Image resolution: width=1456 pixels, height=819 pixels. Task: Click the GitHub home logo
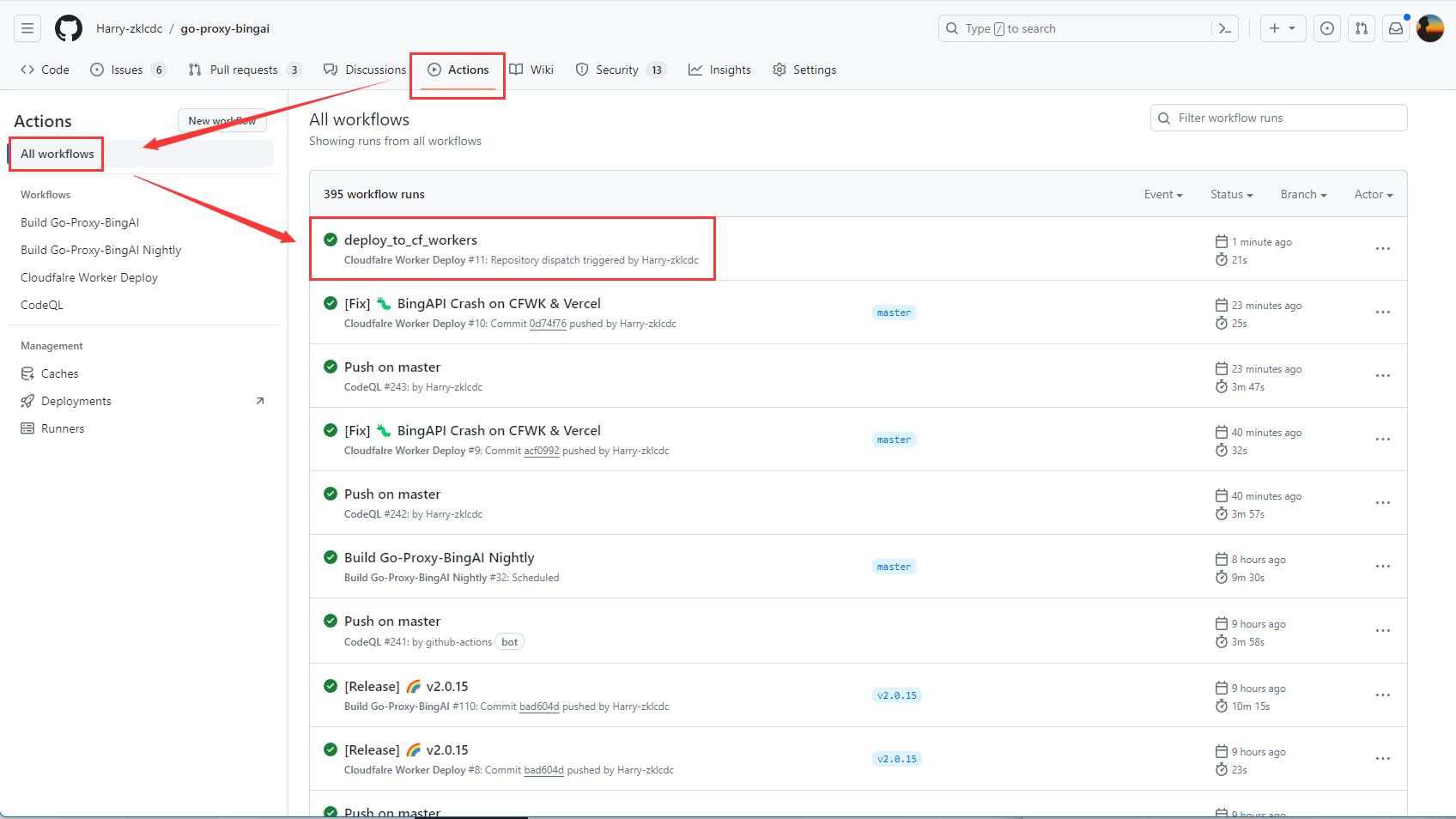69,27
